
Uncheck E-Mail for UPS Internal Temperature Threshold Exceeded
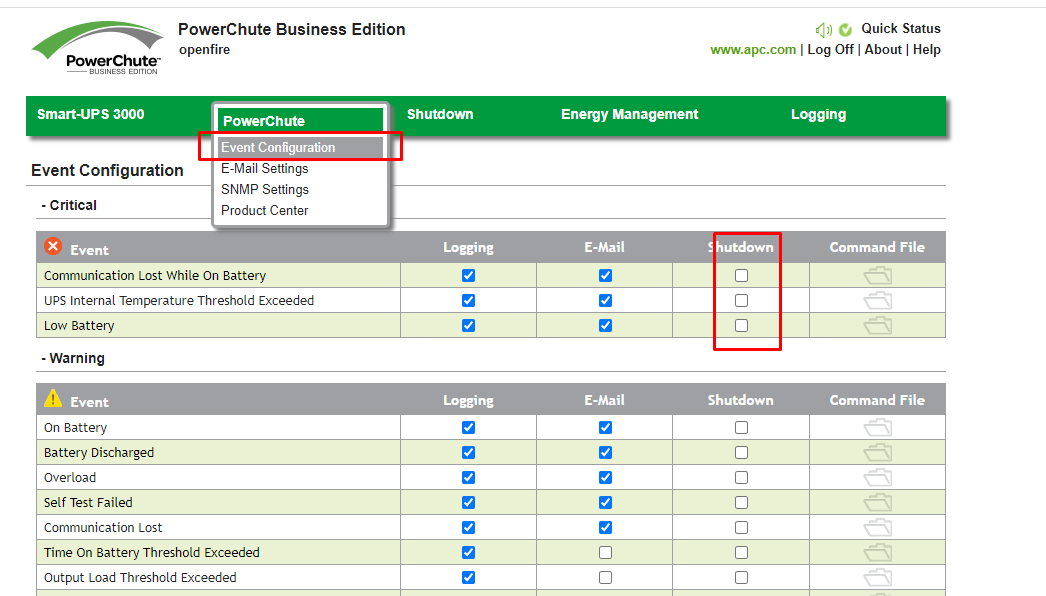605,300
